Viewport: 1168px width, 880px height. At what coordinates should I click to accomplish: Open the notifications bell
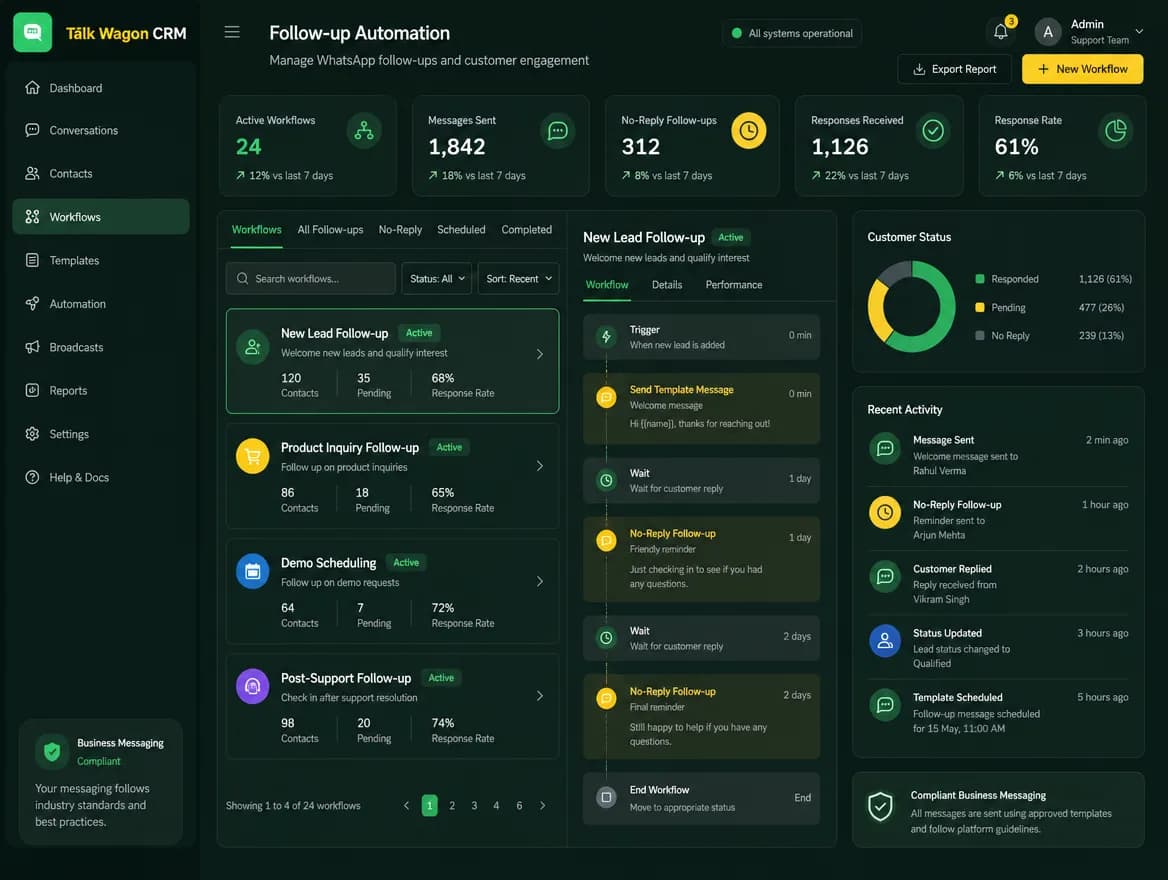(x=1000, y=31)
